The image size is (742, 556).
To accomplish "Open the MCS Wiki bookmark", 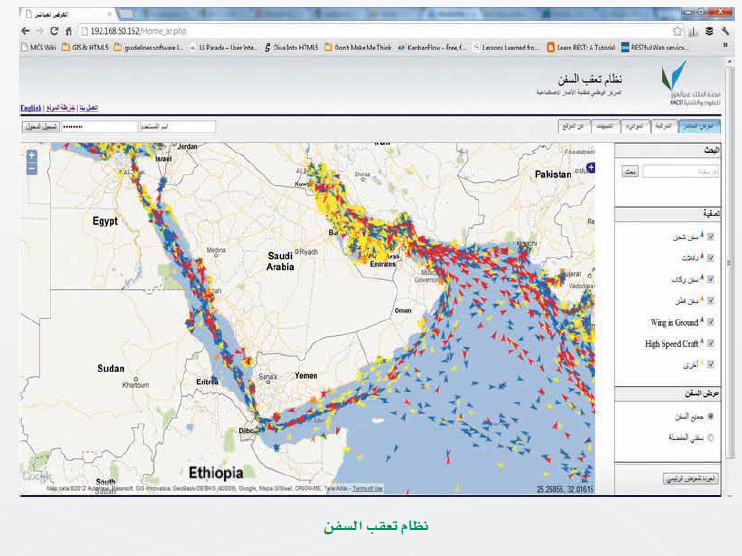I will [x=39, y=47].
